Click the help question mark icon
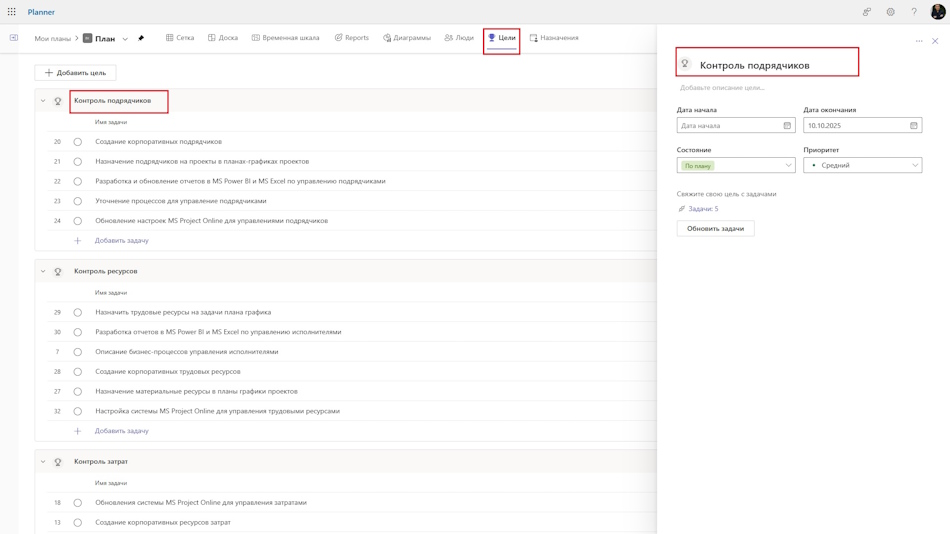Screen dimensions: 950x534 click(x=914, y=12)
